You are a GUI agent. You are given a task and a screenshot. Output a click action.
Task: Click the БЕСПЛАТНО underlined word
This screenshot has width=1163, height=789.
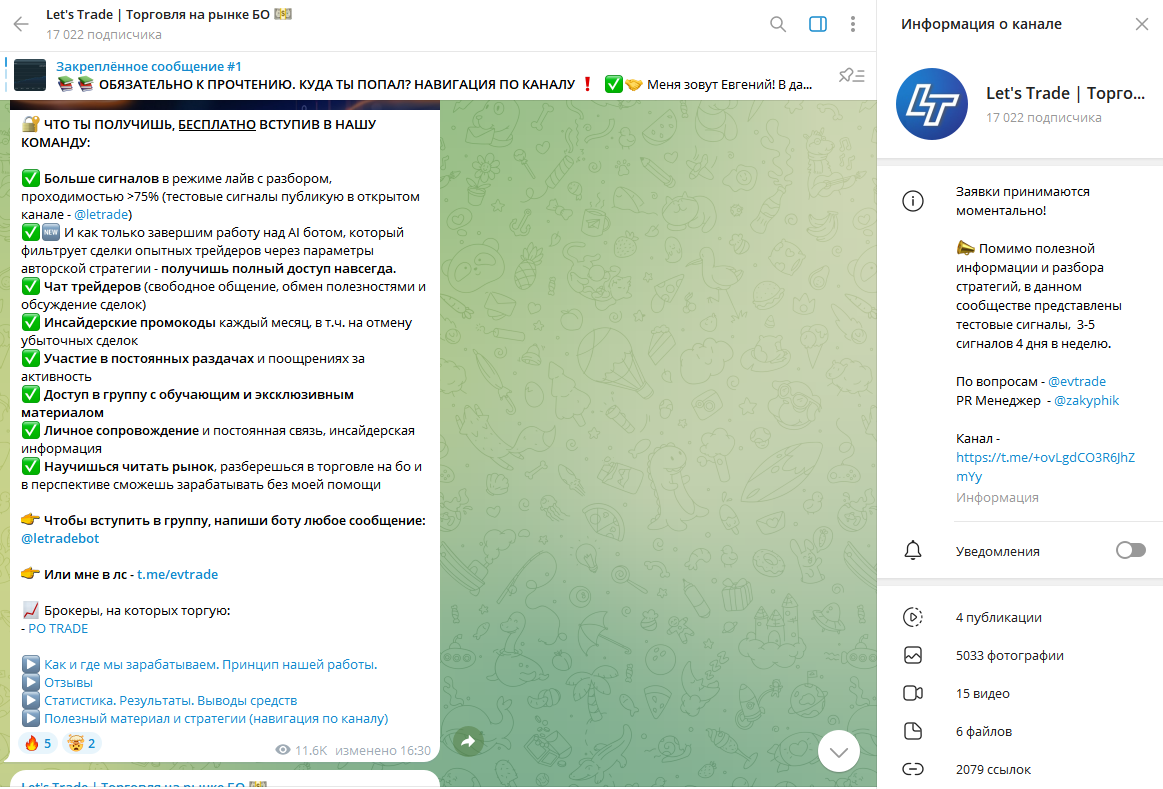217,125
